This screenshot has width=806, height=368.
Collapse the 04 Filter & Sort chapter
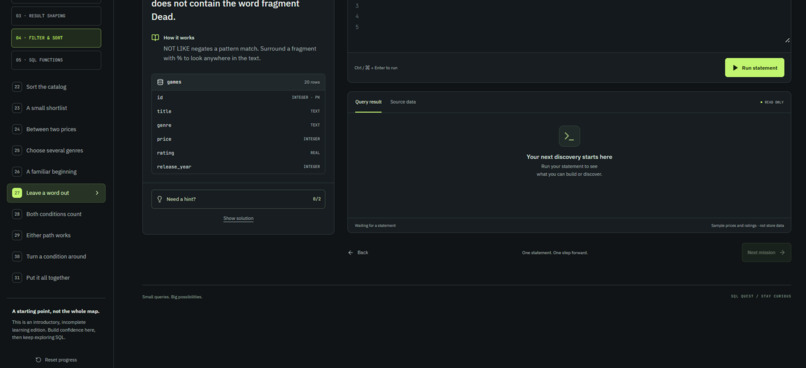point(56,38)
